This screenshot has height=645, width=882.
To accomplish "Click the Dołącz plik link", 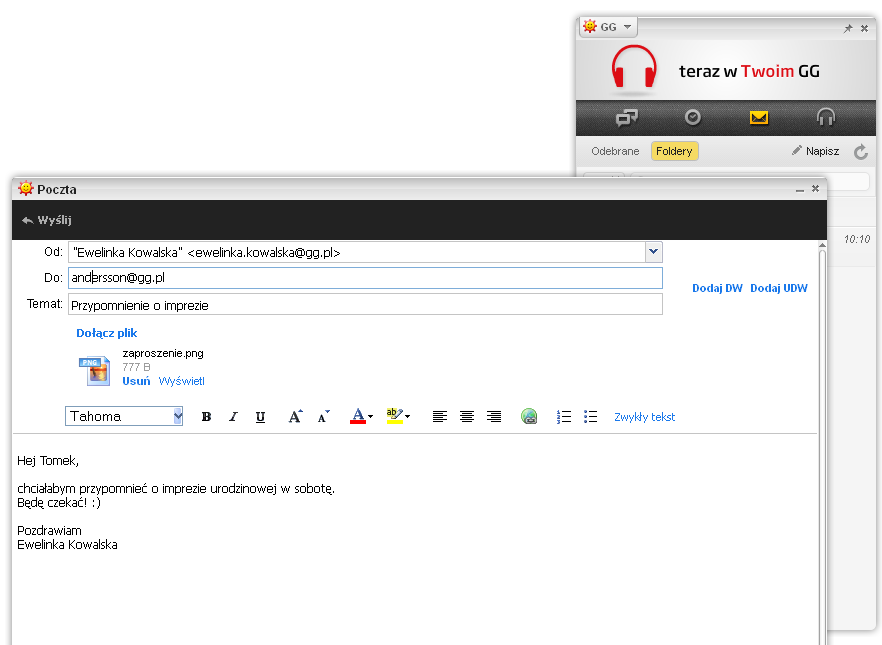I will point(107,333).
